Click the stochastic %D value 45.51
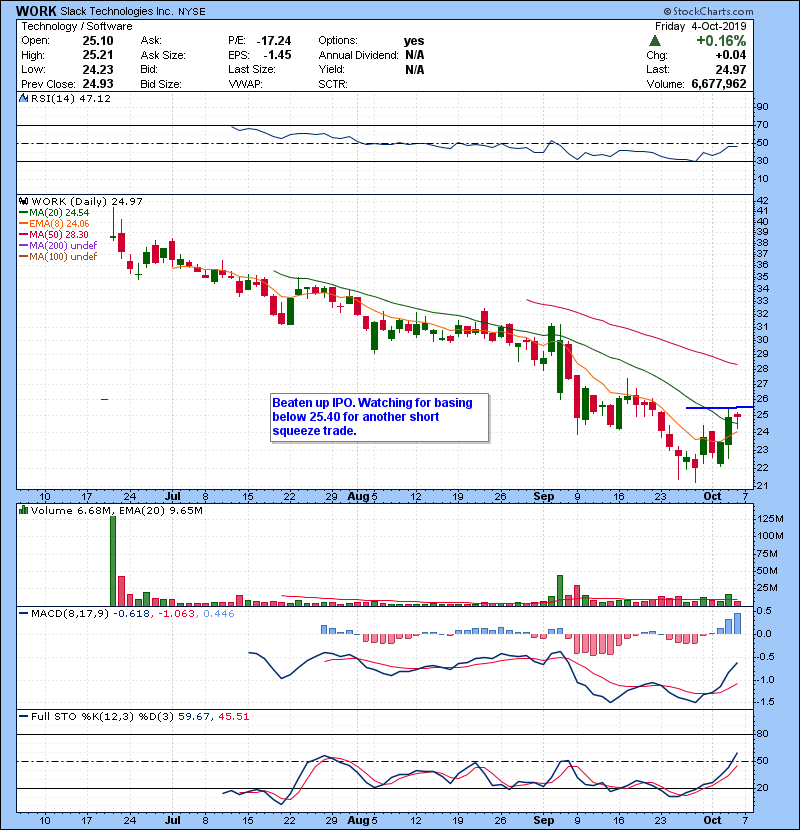Screen dimensions: 800x830 (x=233, y=716)
